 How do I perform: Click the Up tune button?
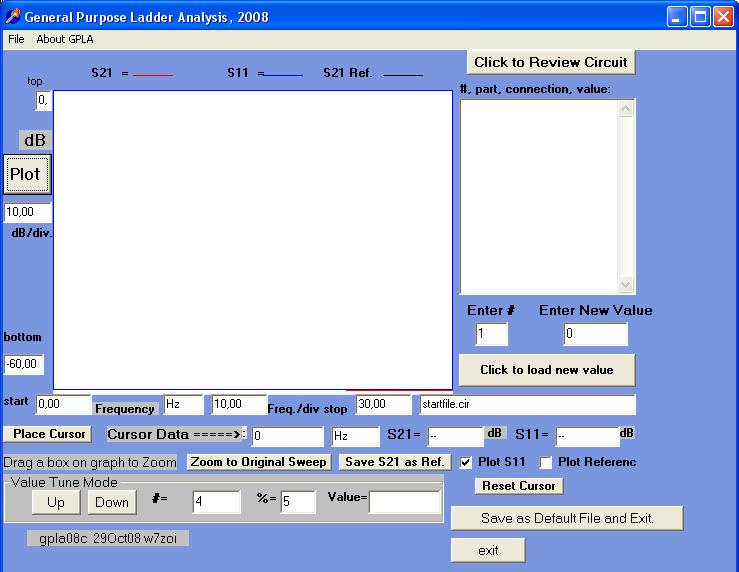pyautogui.click(x=56, y=502)
